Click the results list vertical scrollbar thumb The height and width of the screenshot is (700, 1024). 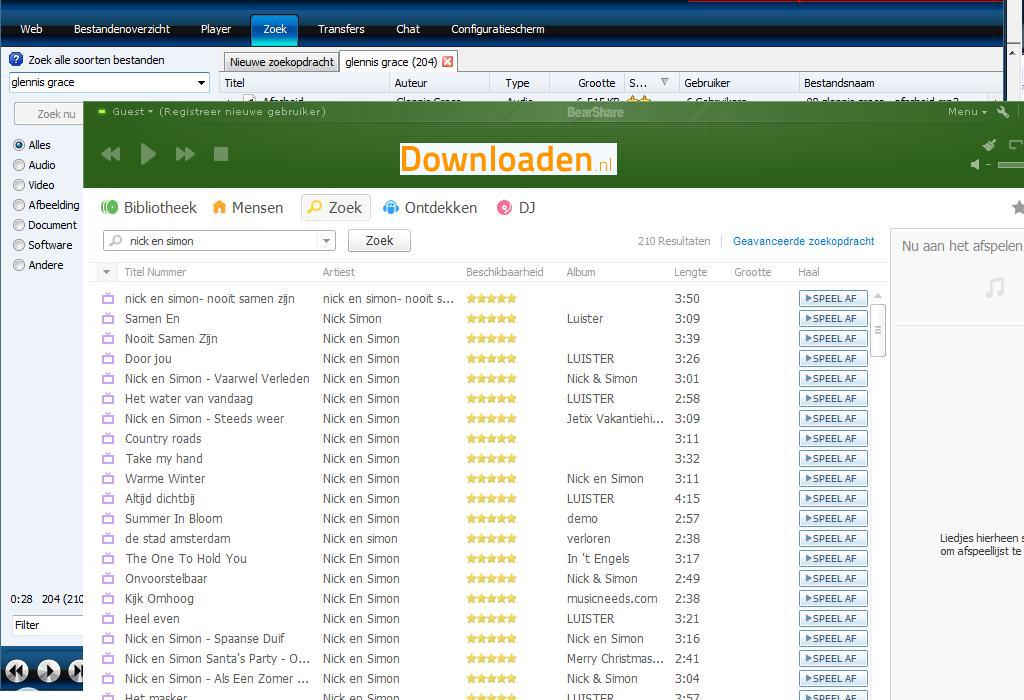(x=878, y=330)
